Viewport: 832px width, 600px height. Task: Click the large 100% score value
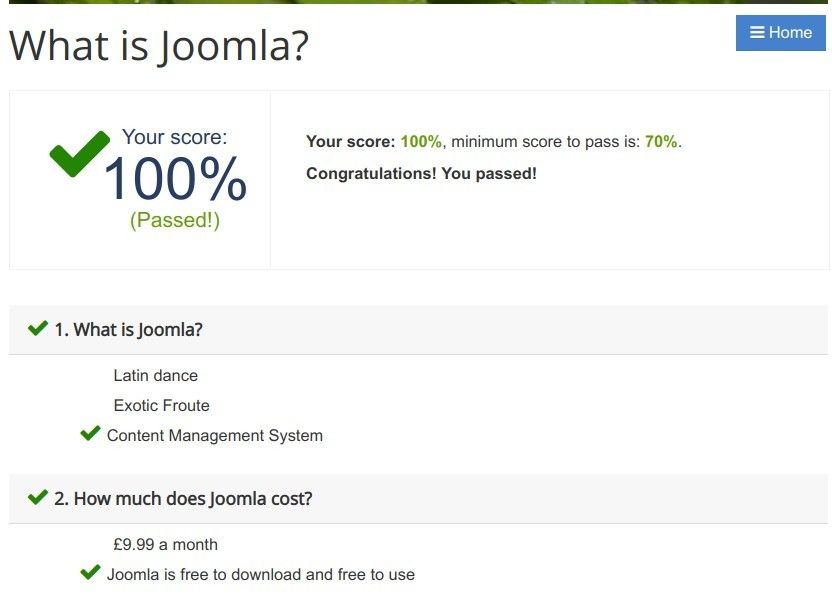175,179
